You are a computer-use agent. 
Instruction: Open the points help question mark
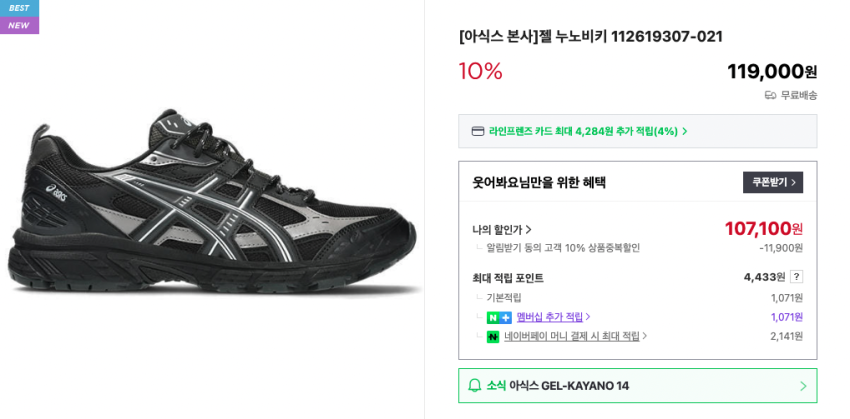[796, 277]
